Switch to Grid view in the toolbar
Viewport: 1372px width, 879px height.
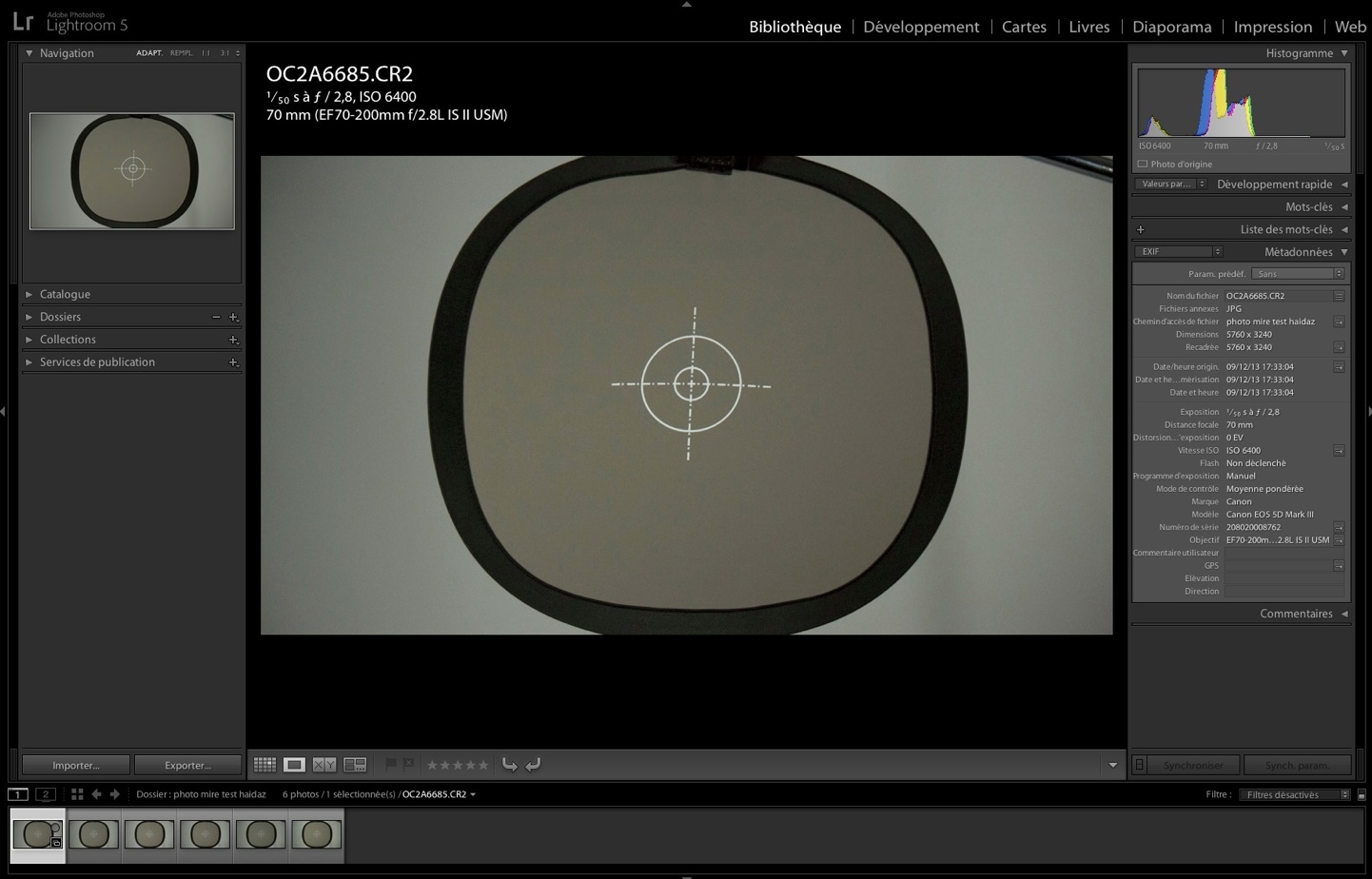[265, 765]
